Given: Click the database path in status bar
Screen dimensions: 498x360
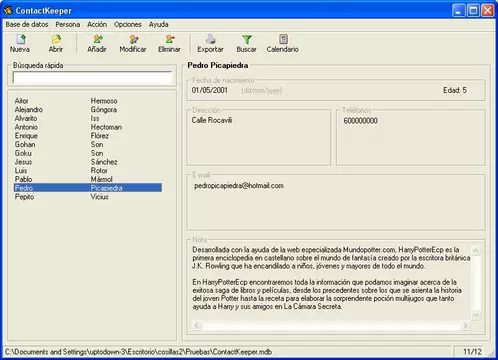Looking at the screenshot, I should point(138,352).
